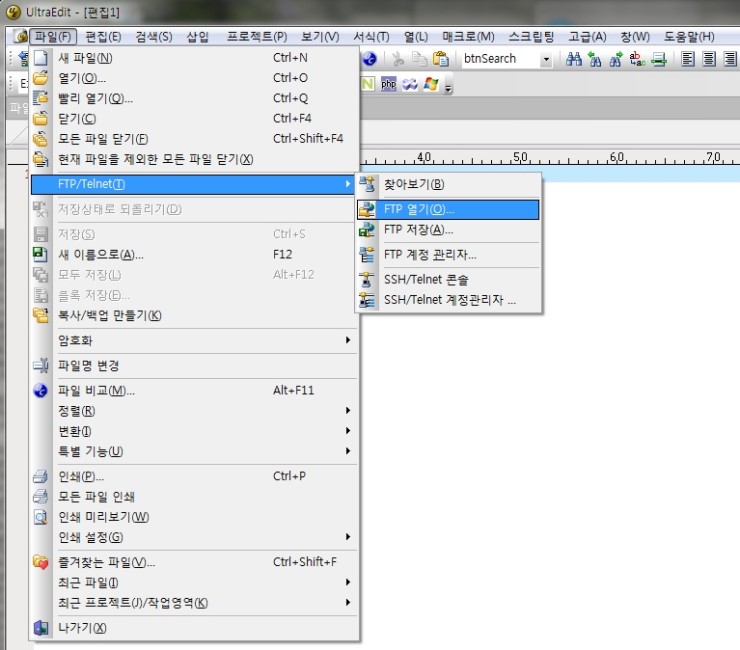The width and height of the screenshot is (740, 650).
Task: Click the green printer-style toolbar icon
Action: [x=658, y=59]
